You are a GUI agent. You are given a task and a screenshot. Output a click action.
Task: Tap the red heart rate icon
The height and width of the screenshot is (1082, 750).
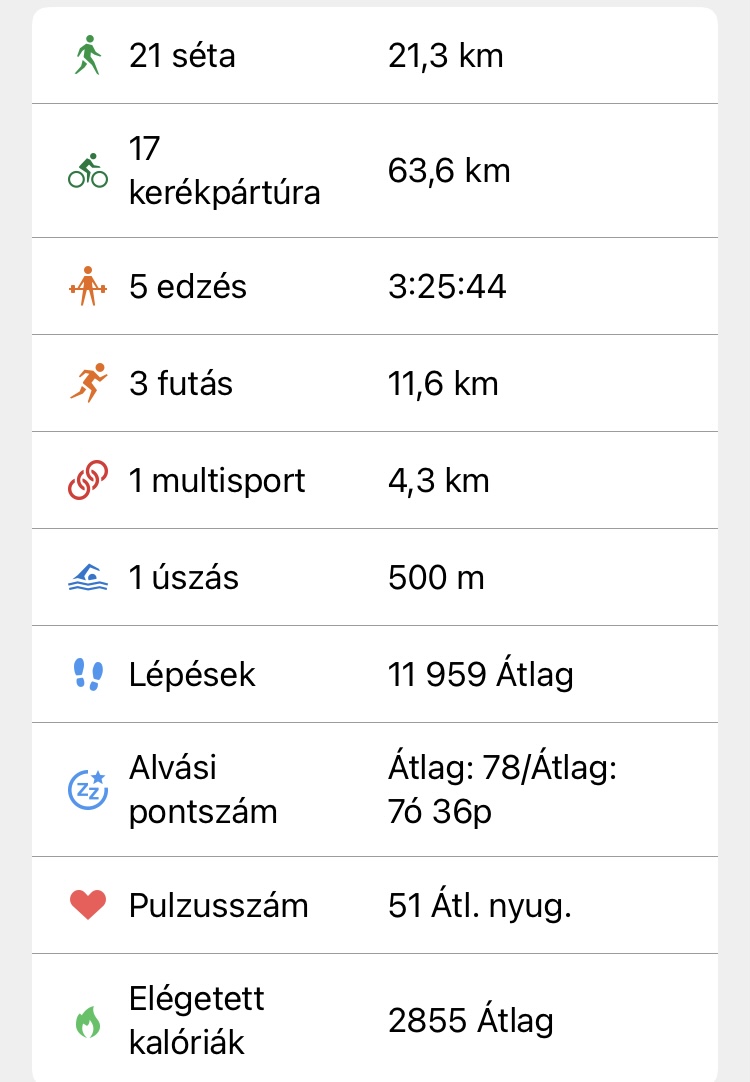(x=88, y=905)
